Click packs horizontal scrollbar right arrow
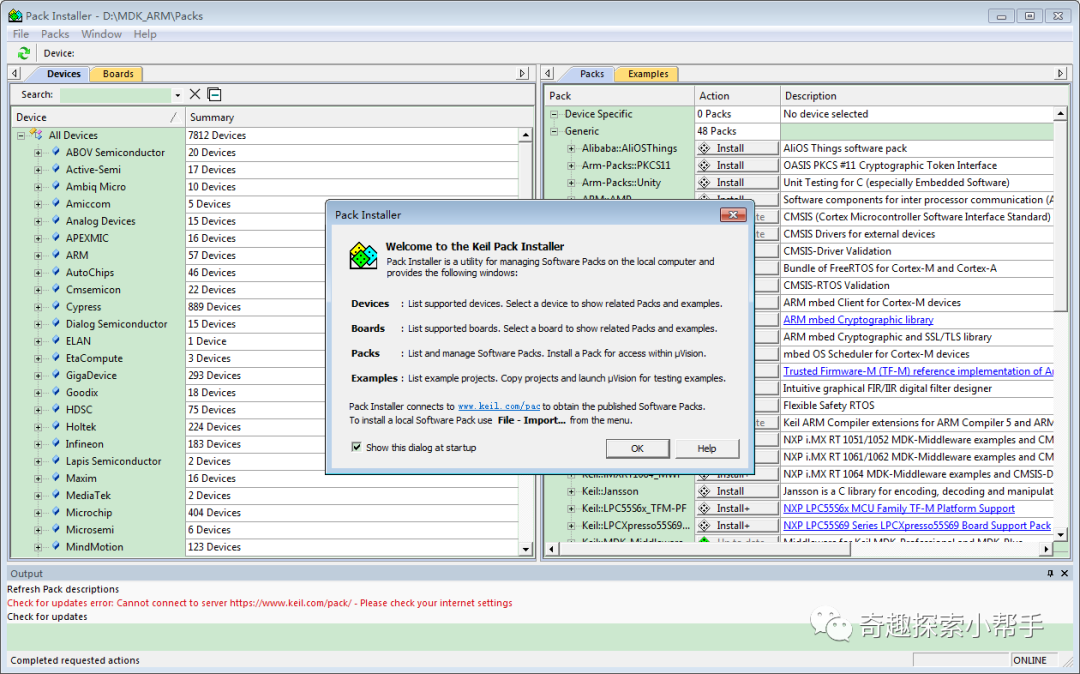The height and width of the screenshot is (674, 1080). click(x=1046, y=549)
